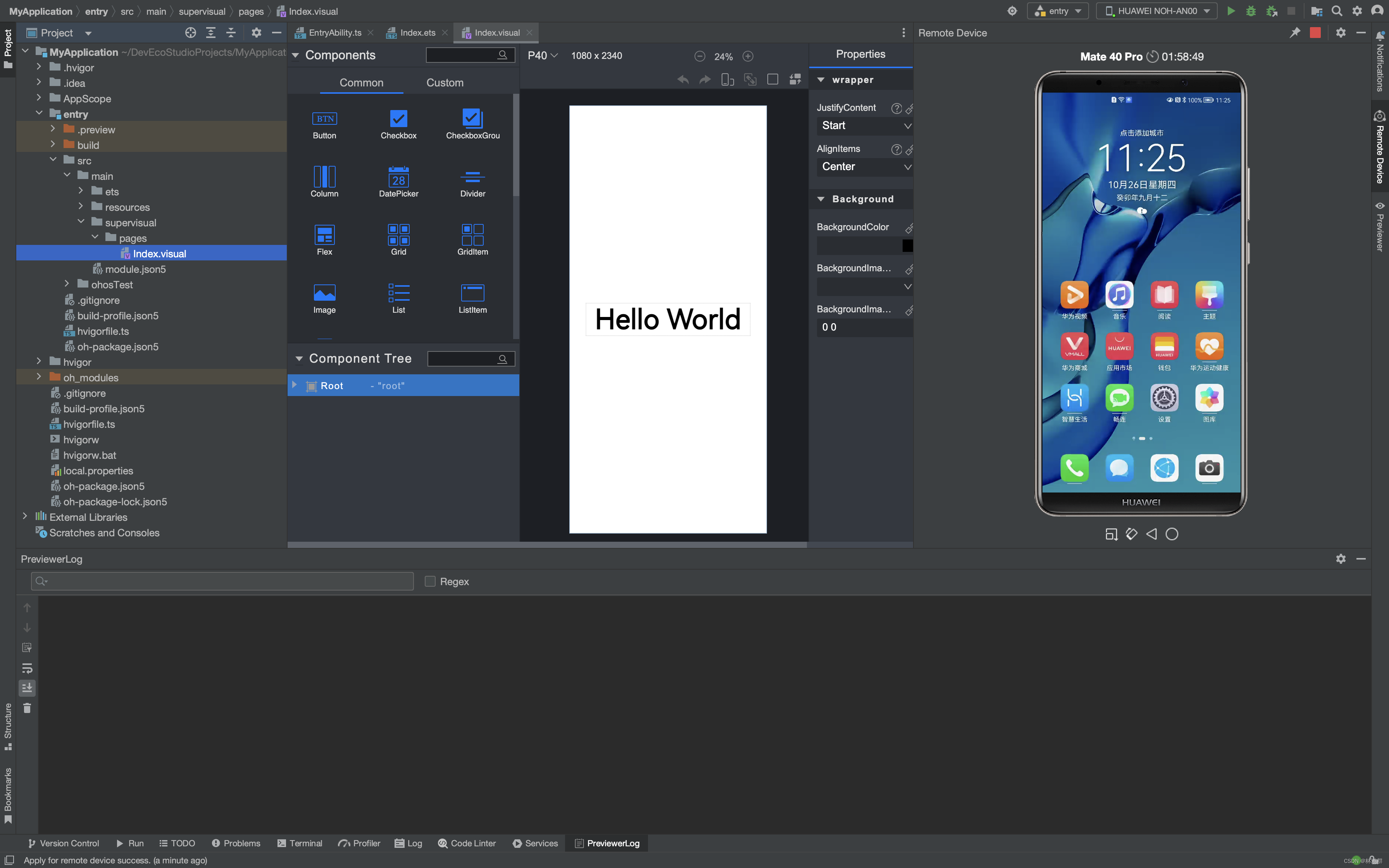Open the Index.ets editor tab
1389x868 pixels.
tap(417, 33)
